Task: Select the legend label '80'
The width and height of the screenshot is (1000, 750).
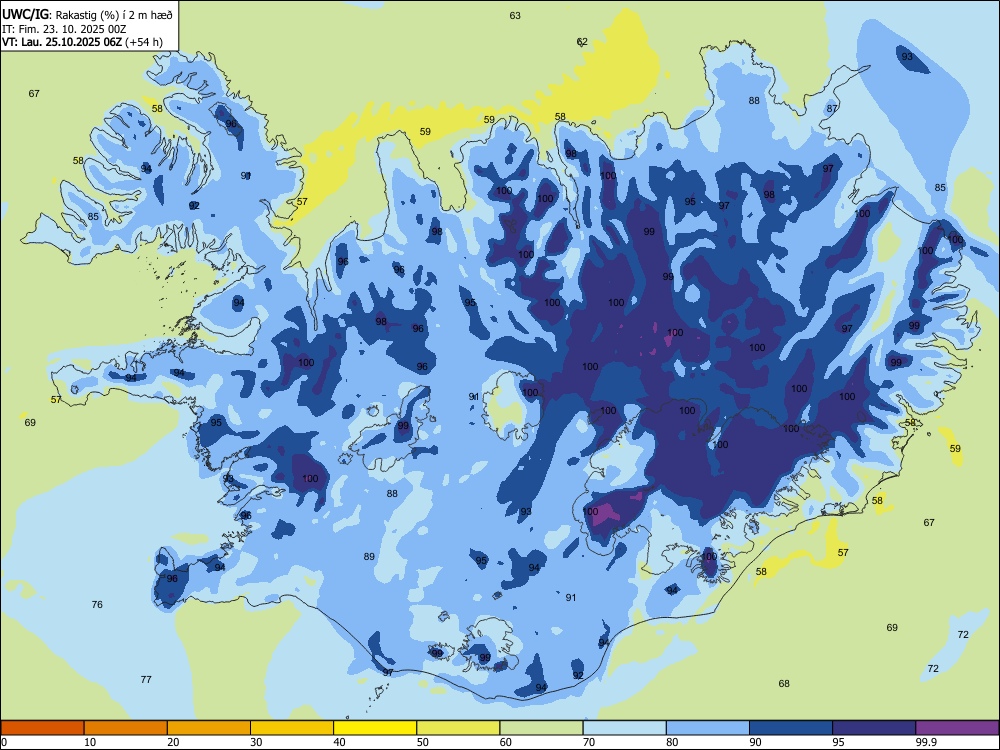Action: pos(672,742)
